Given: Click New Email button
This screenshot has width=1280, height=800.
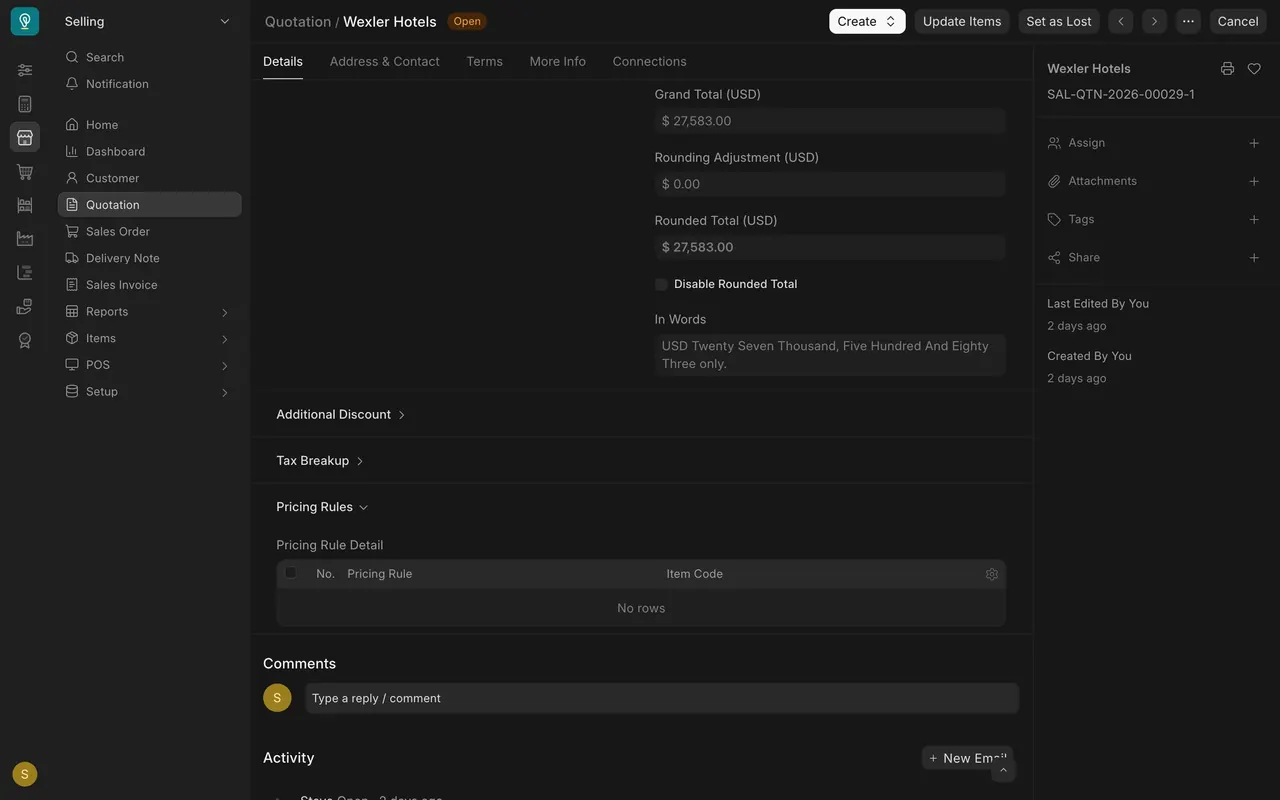Looking at the screenshot, I should (x=967, y=758).
